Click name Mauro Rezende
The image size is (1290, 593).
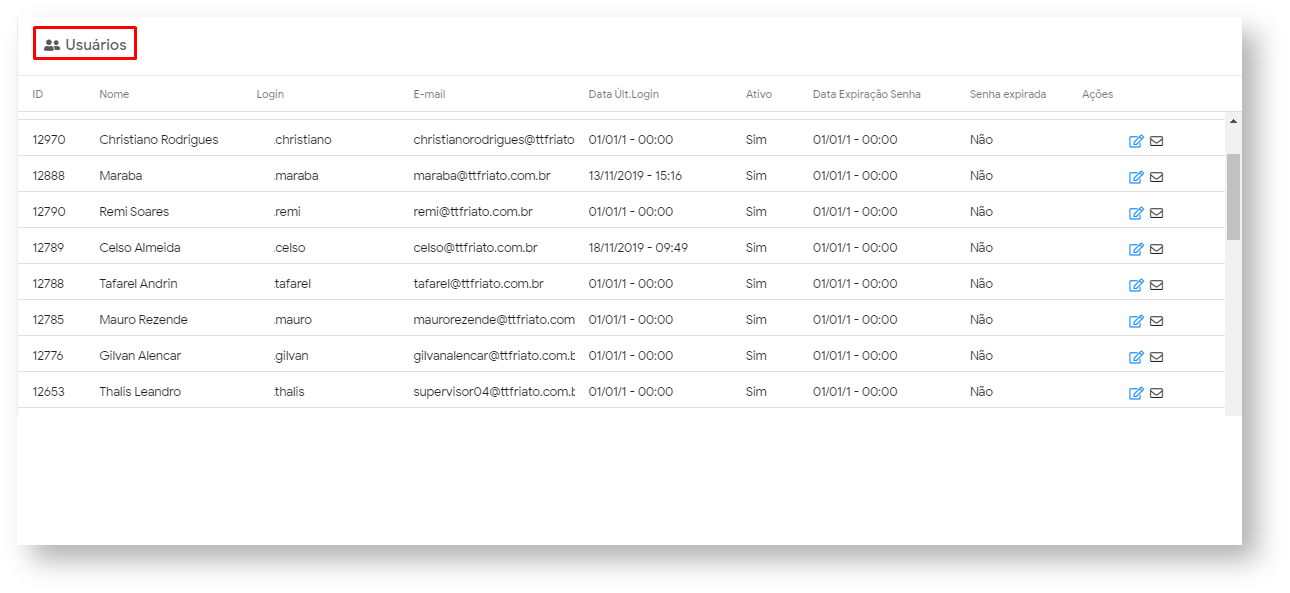click(143, 320)
